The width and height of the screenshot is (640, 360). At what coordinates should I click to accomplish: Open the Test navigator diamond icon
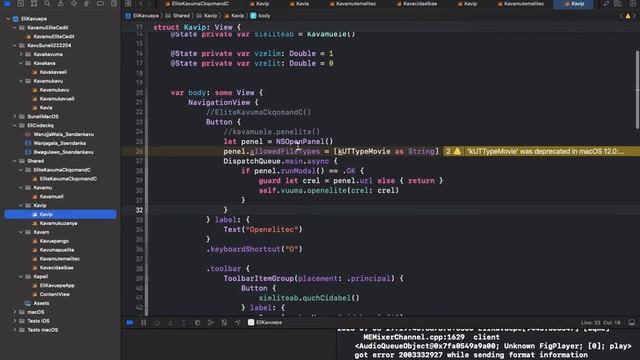[x=74, y=4]
